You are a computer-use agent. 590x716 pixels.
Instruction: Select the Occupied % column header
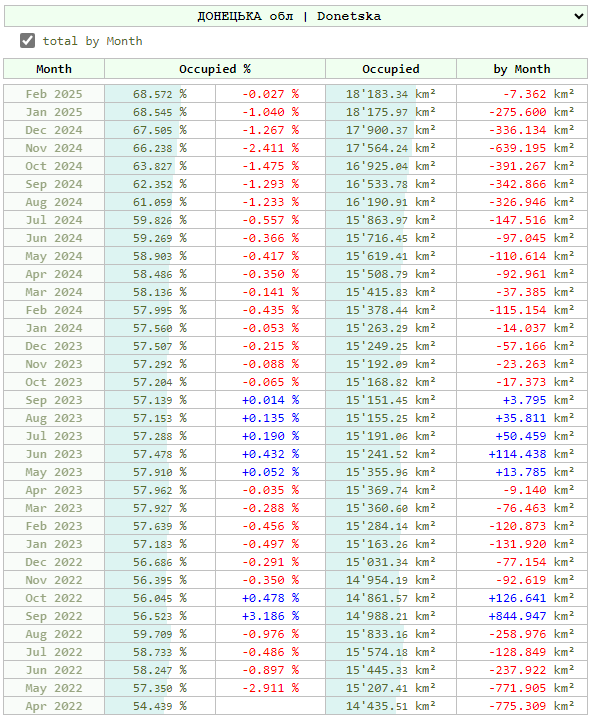coord(215,69)
